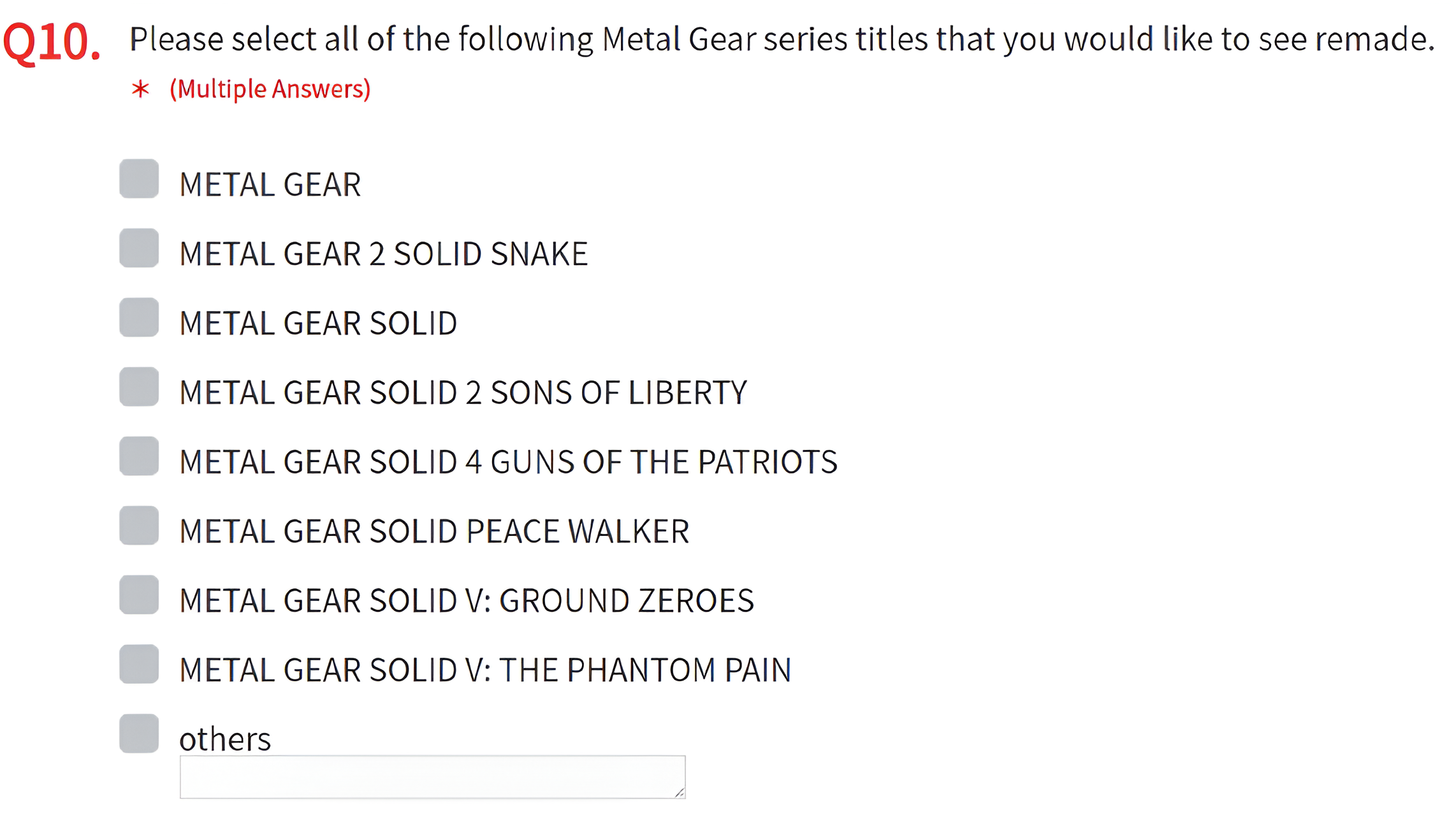Viewport: 1456px width, 817px height.
Task: Click the GROUND ZEROES label text
Action: tap(467, 601)
